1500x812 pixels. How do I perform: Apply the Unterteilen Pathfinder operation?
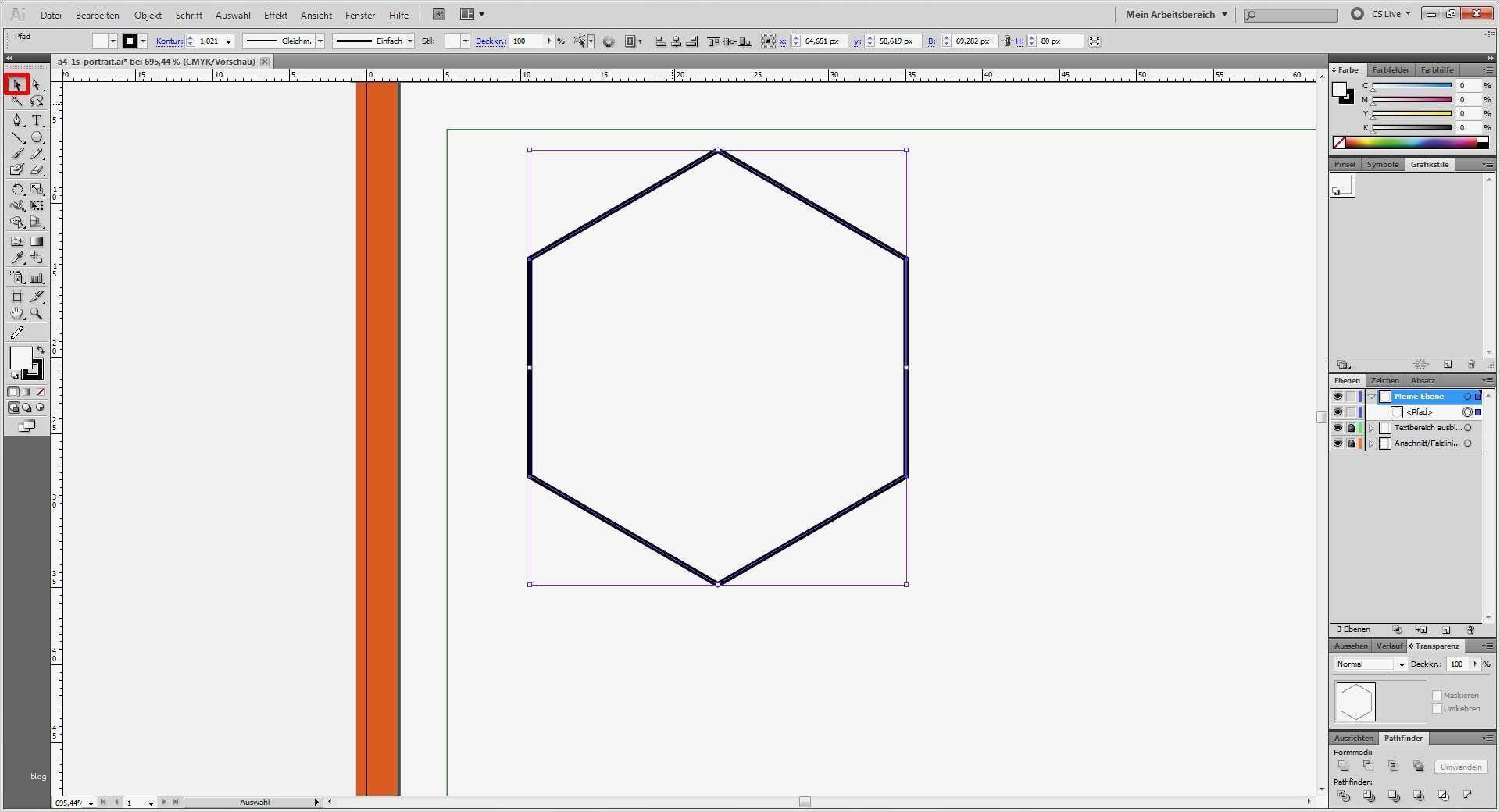(1345, 796)
